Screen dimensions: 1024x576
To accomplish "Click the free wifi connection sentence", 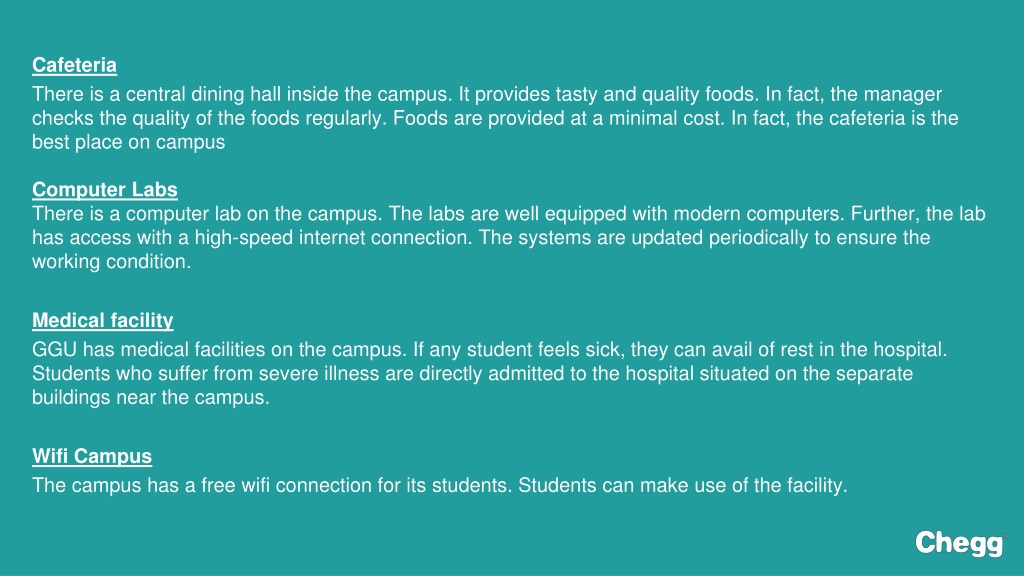I will 272,485.
